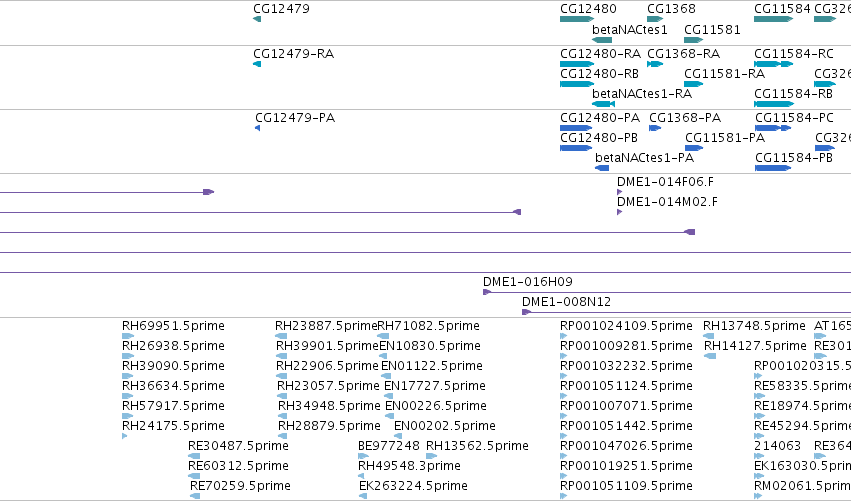Click the RH28879.5prime EST label
This screenshot has height=501, width=851.
pyautogui.click(x=329, y=426)
